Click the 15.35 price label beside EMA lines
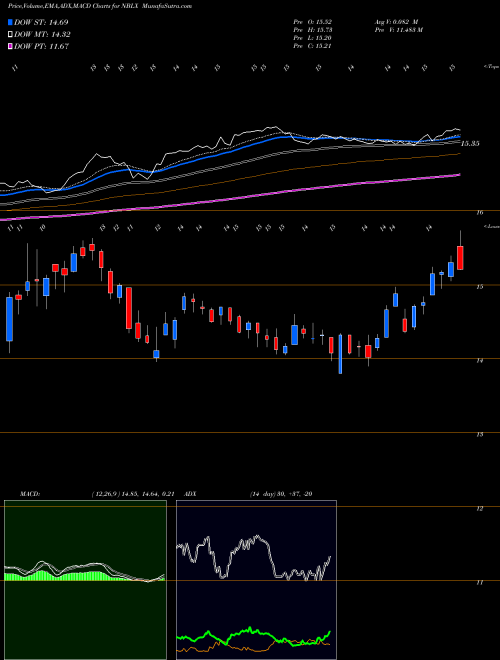Viewport: 500px width, 660px height. [470, 144]
